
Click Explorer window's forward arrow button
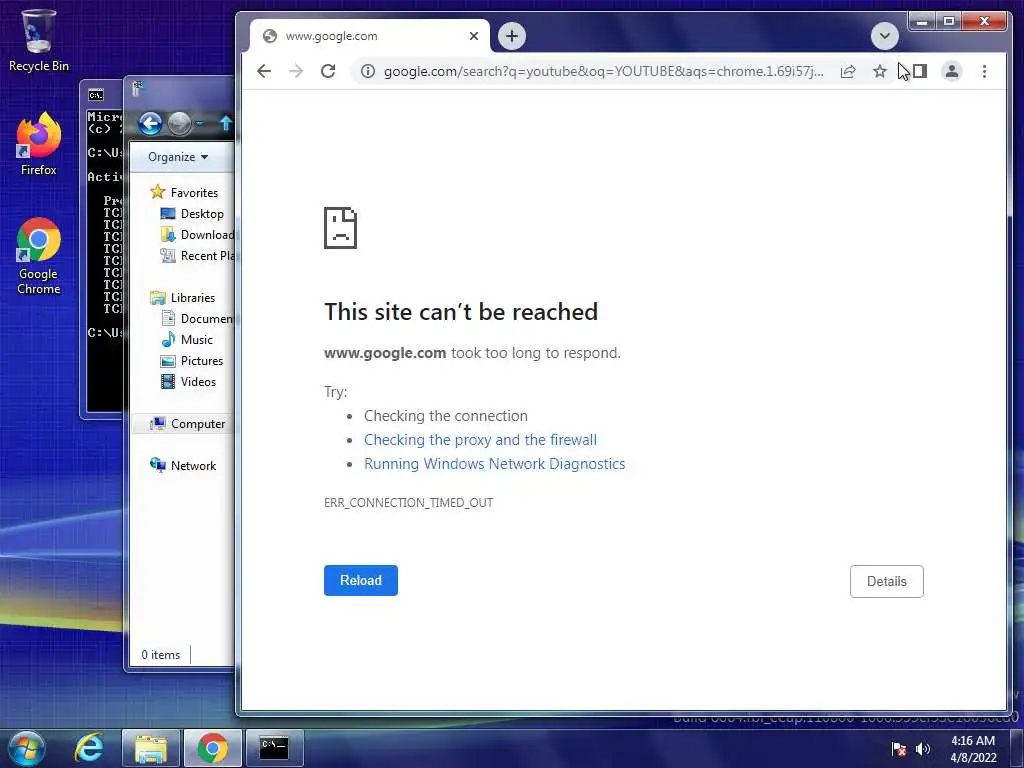180,123
